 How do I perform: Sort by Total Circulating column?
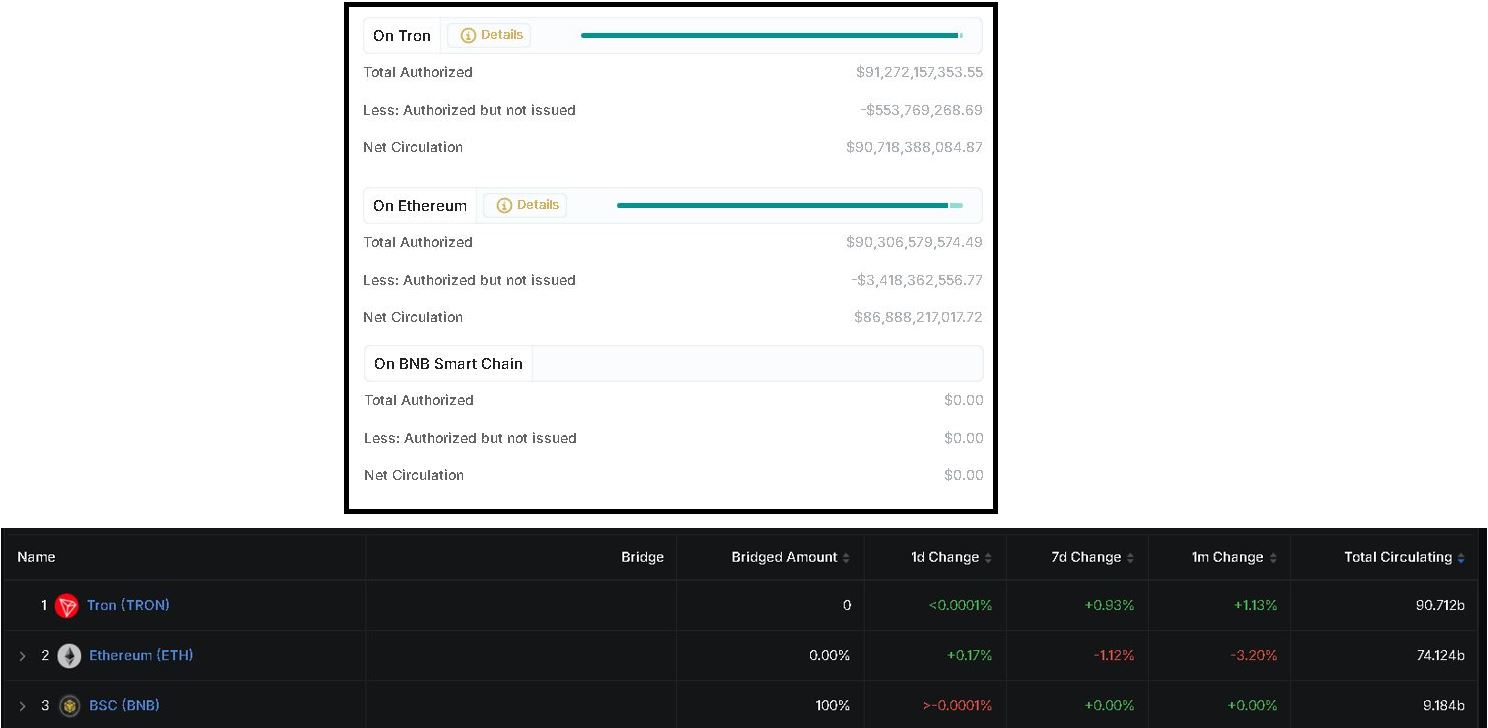(1404, 557)
